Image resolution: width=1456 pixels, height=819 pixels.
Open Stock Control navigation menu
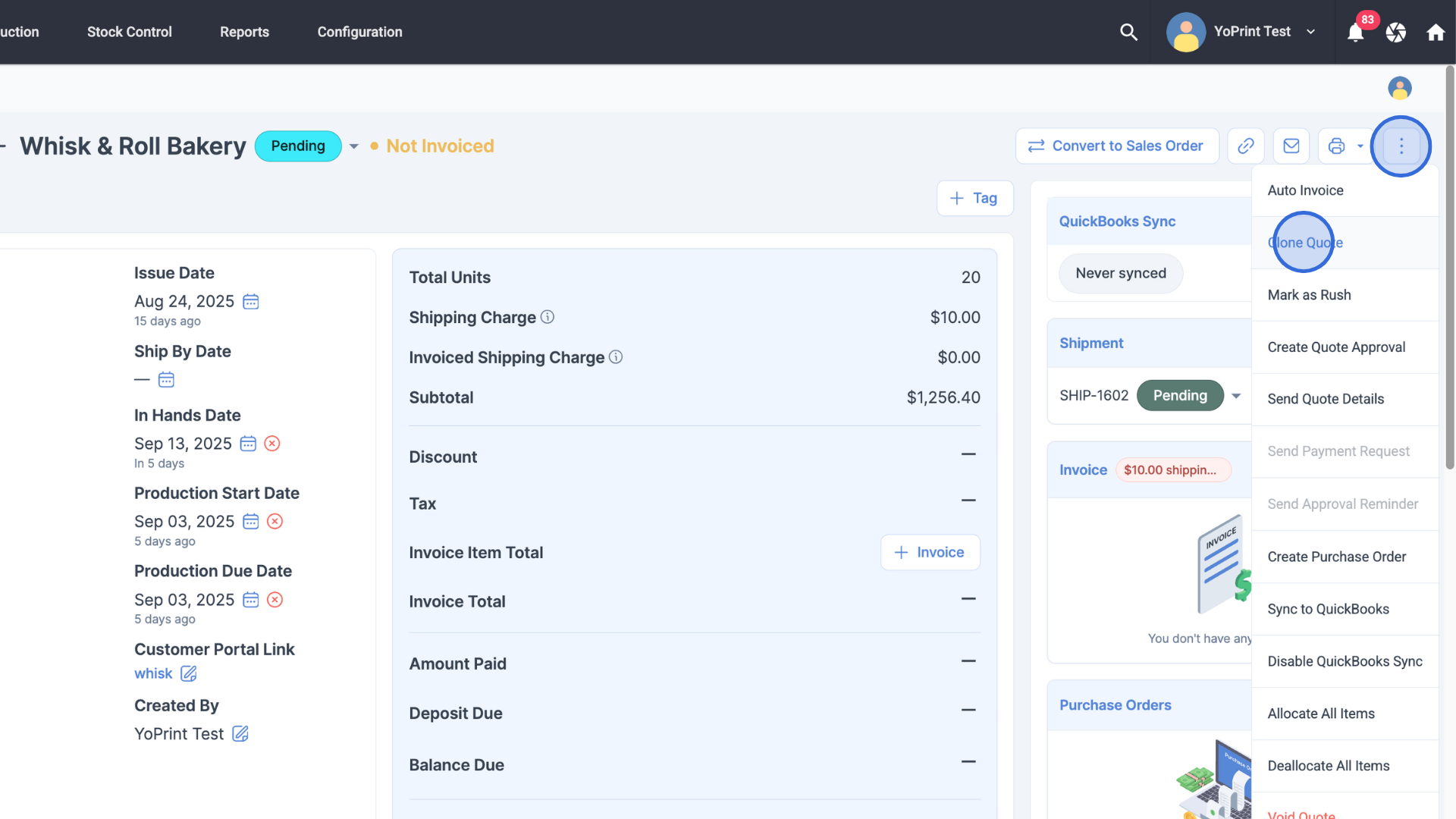pyautogui.click(x=129, y=32)
